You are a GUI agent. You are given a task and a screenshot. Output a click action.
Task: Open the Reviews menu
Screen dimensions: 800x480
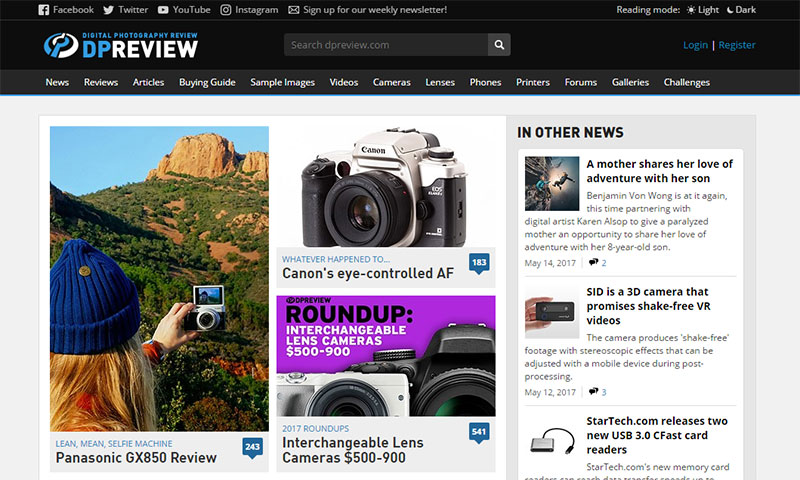(x=101, y=82)
